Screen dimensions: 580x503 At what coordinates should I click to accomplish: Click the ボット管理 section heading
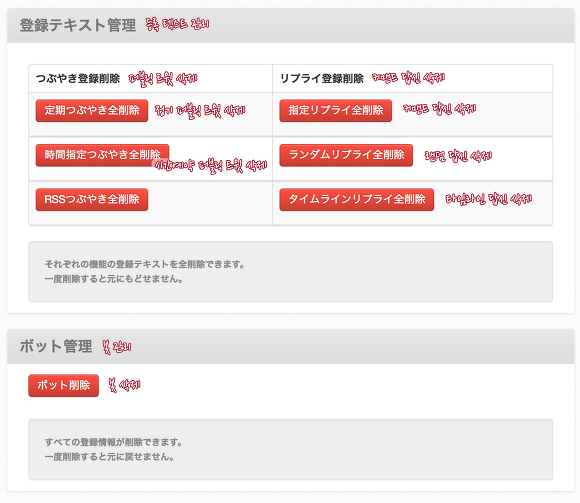[56, 347]
